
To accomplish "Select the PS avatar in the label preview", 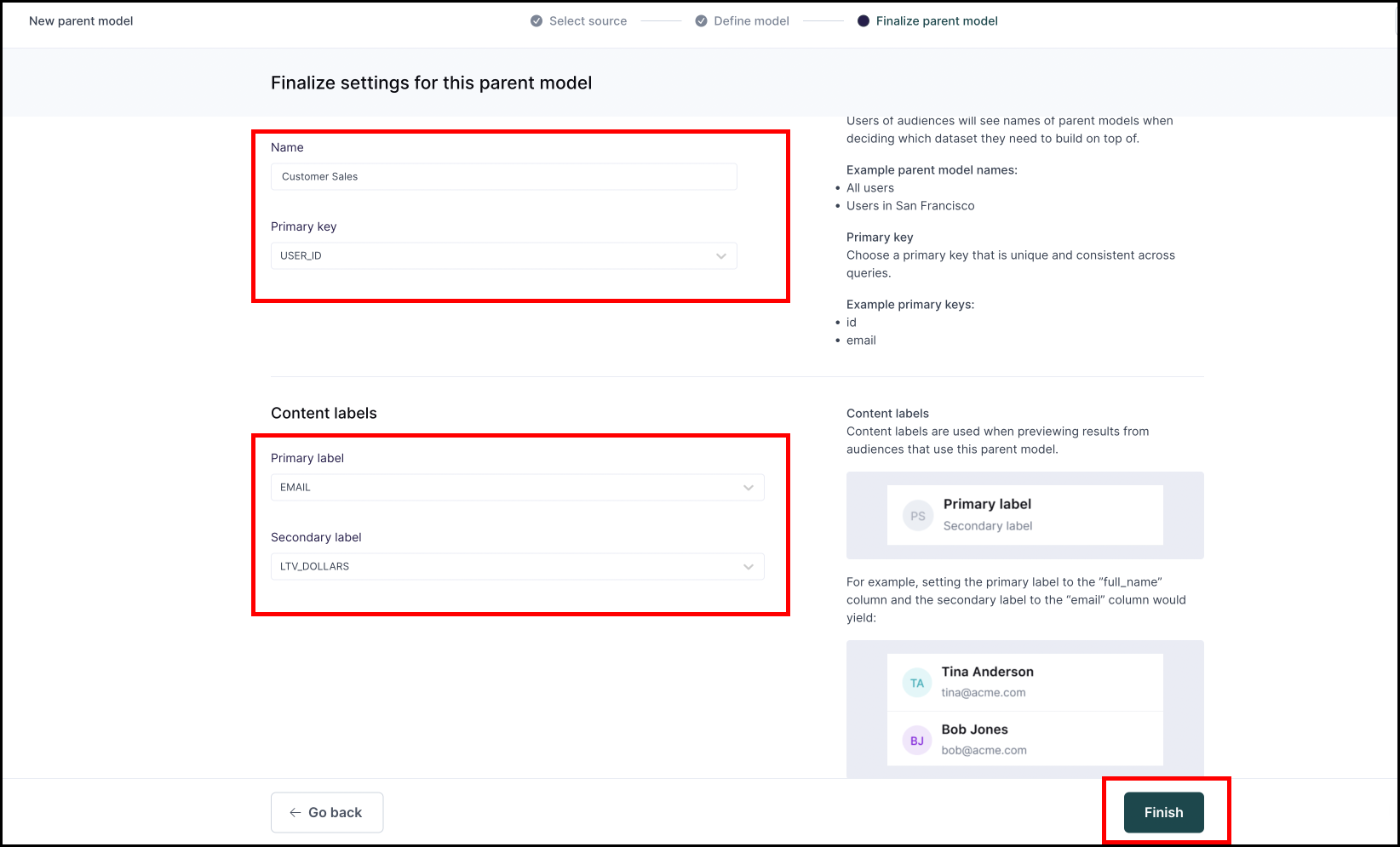I will 916,515.
